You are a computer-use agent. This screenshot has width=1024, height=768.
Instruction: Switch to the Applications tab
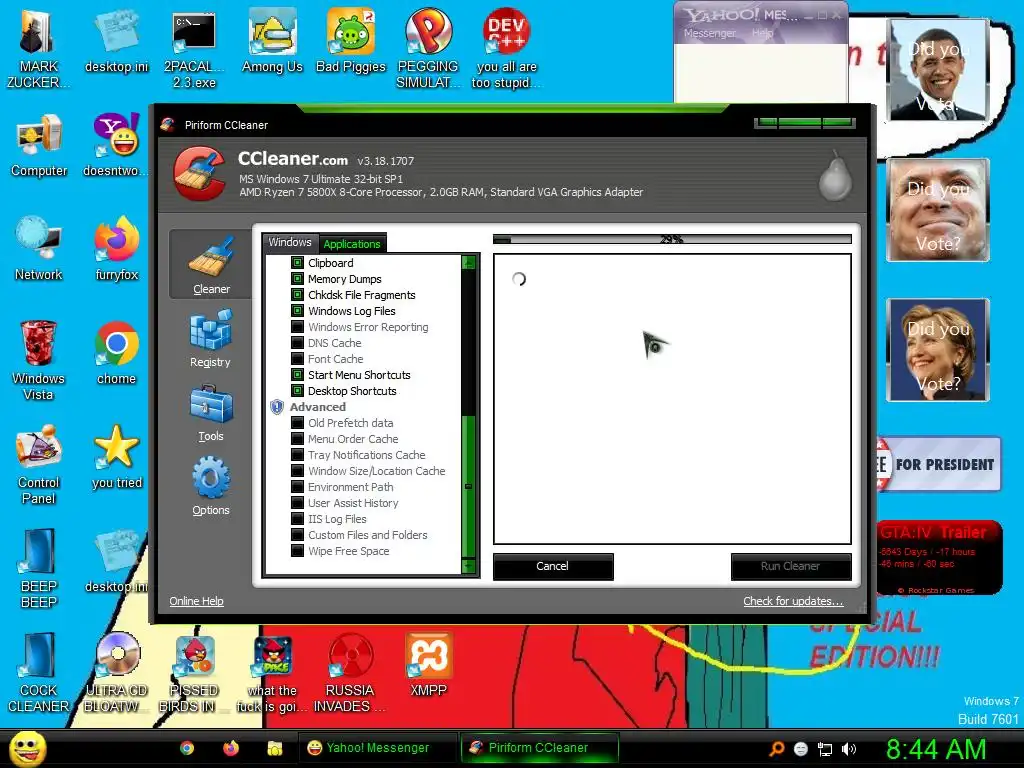(x=352, y=244)
